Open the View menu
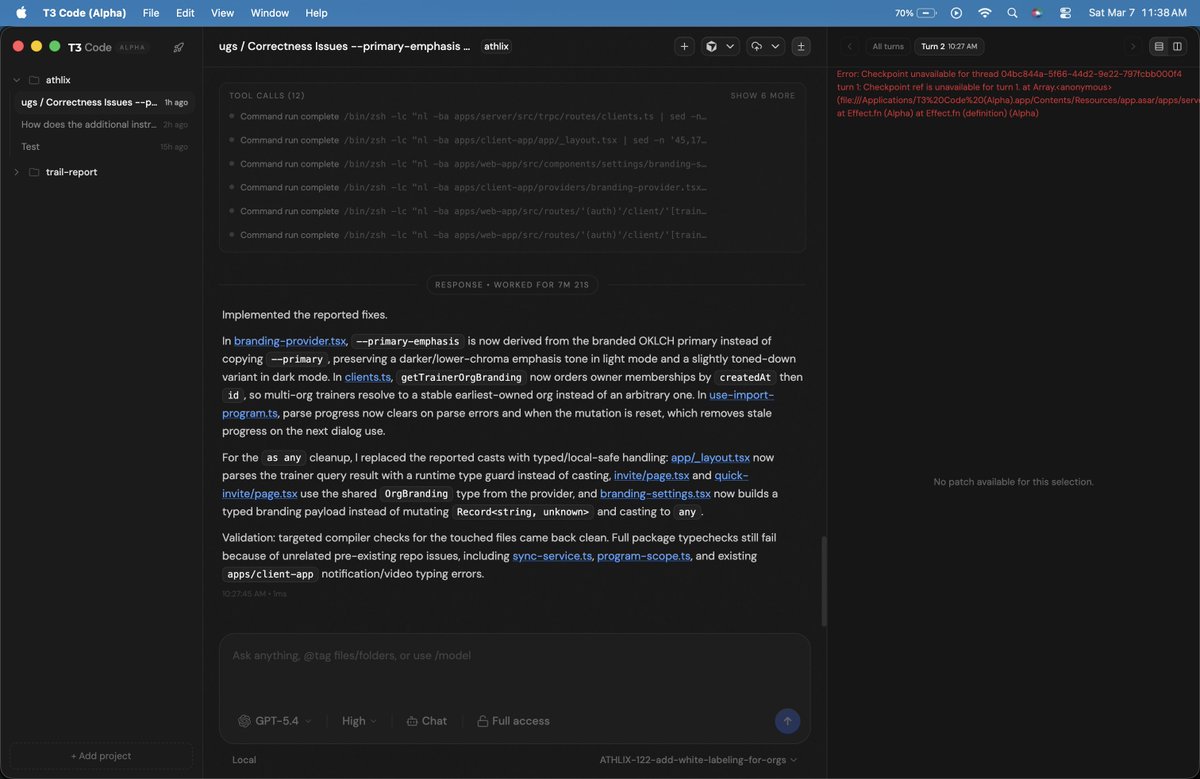The image size is (1200, 779). point(222,13)
